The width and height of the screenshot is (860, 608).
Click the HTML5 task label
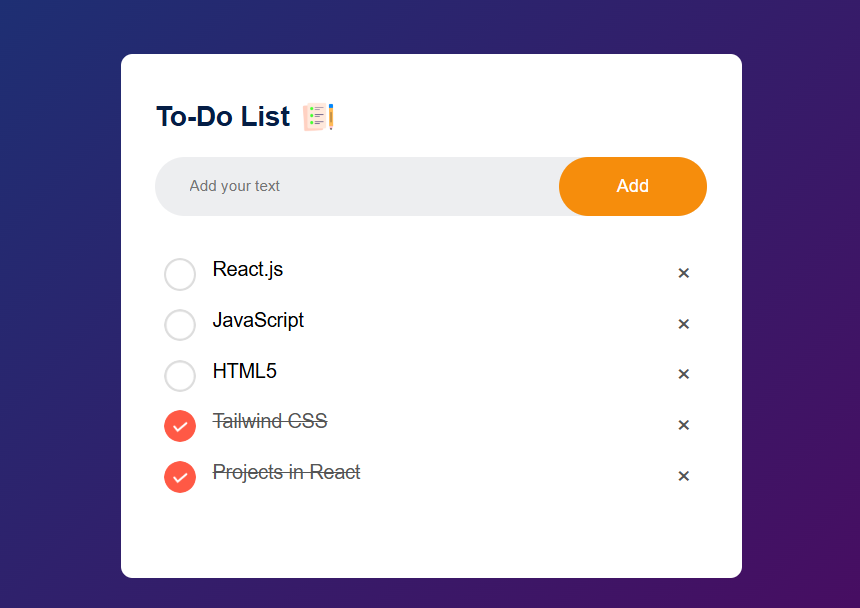(245, 371)
